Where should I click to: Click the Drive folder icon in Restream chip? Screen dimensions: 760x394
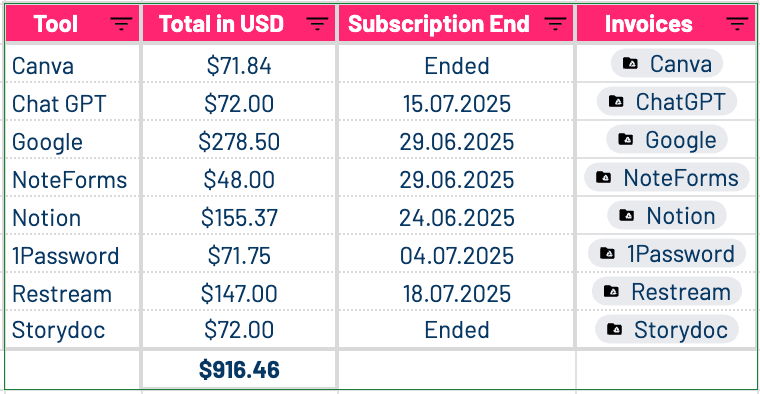click(611, 291)
